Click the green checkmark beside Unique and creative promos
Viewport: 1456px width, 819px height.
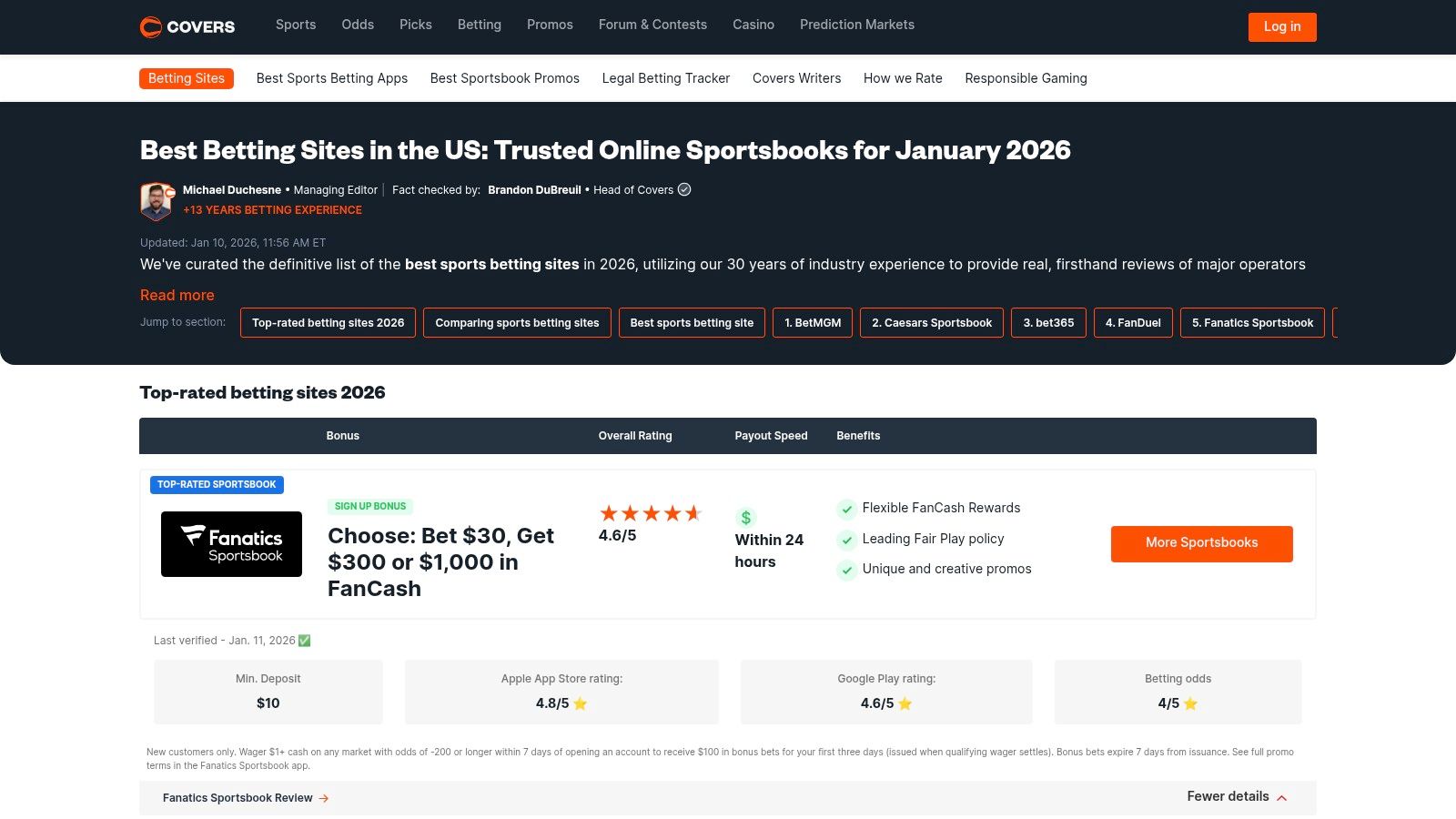click(846, 571)
